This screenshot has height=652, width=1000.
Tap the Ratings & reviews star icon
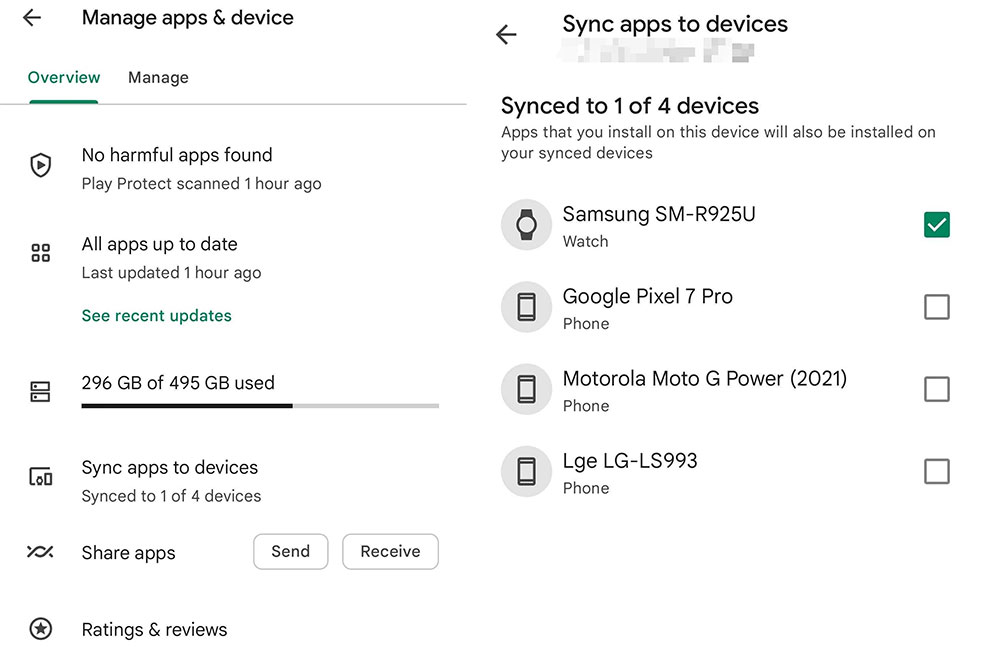(40, 630)
